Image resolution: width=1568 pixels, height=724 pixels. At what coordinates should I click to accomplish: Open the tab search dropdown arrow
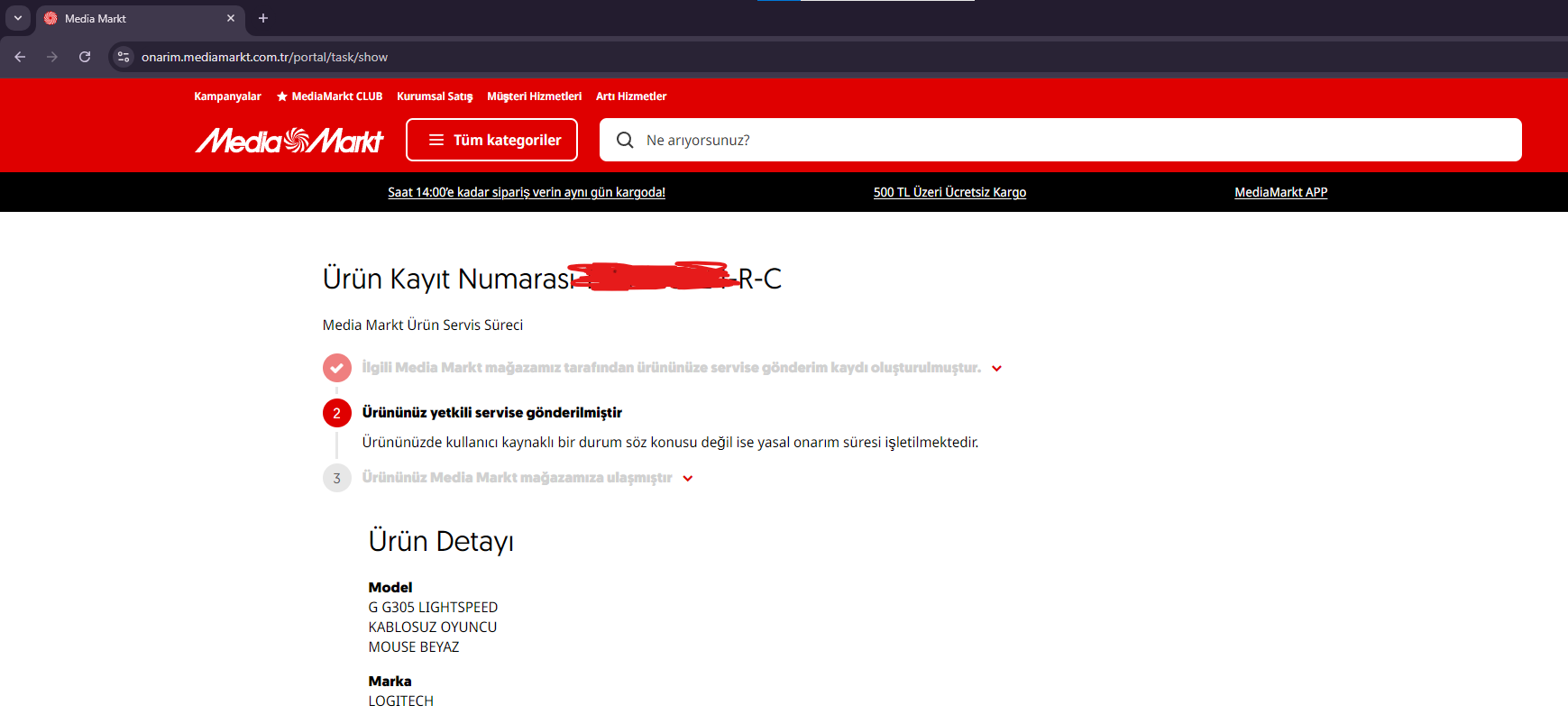(x=17, y=18)
